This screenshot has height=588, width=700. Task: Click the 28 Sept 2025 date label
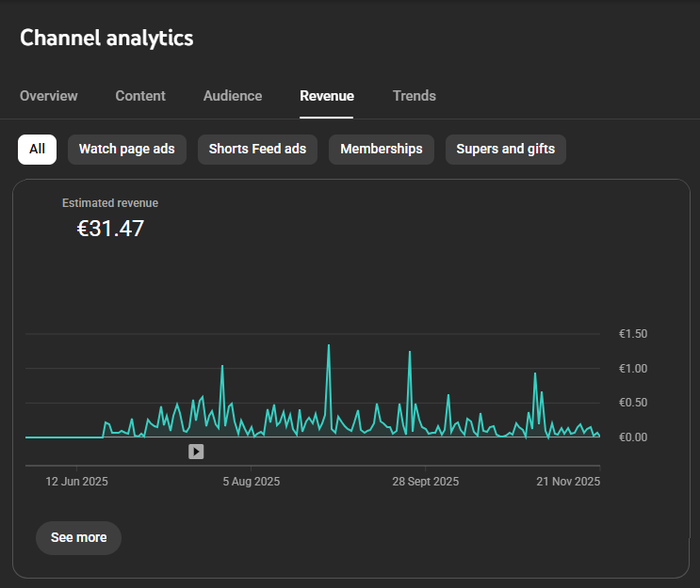tap(425, 481)
